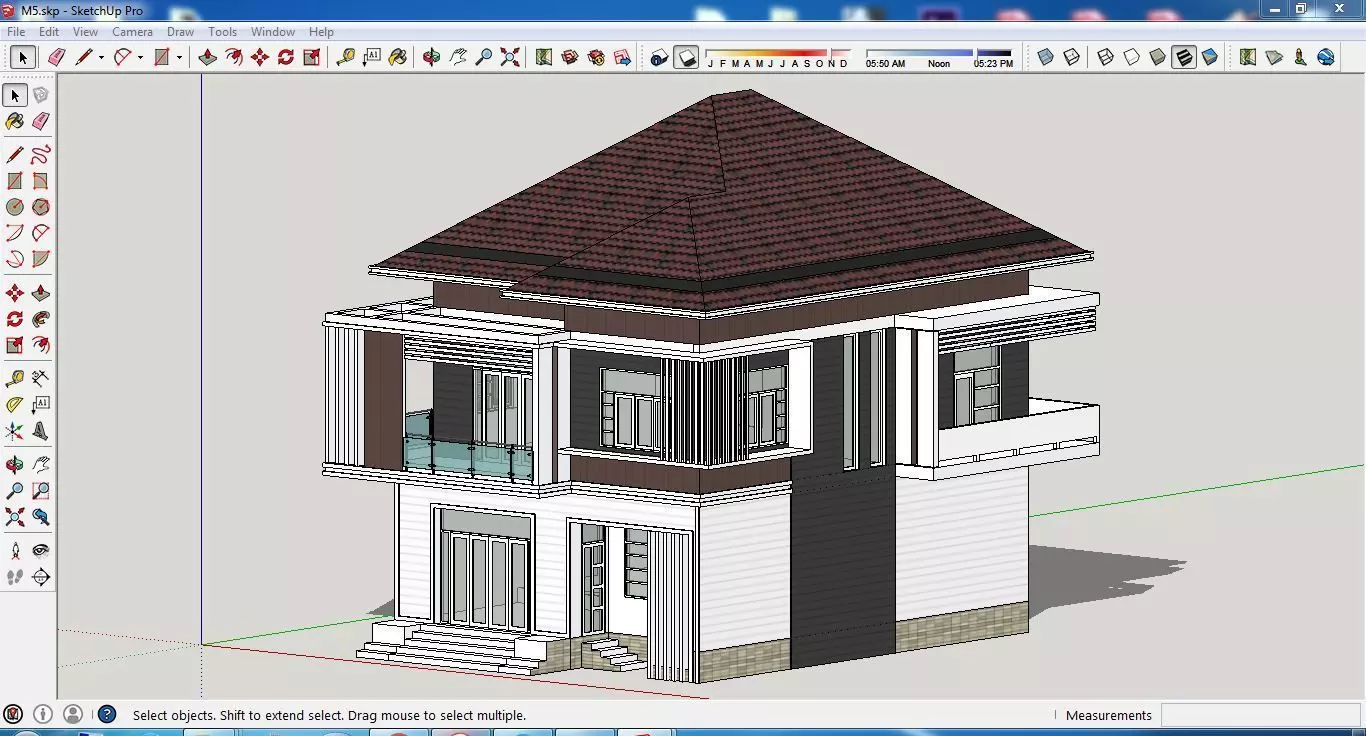This screenshot has height=736, width=1366.
Task: Toggle X-Ray face style
Action: click(1045, 57)
